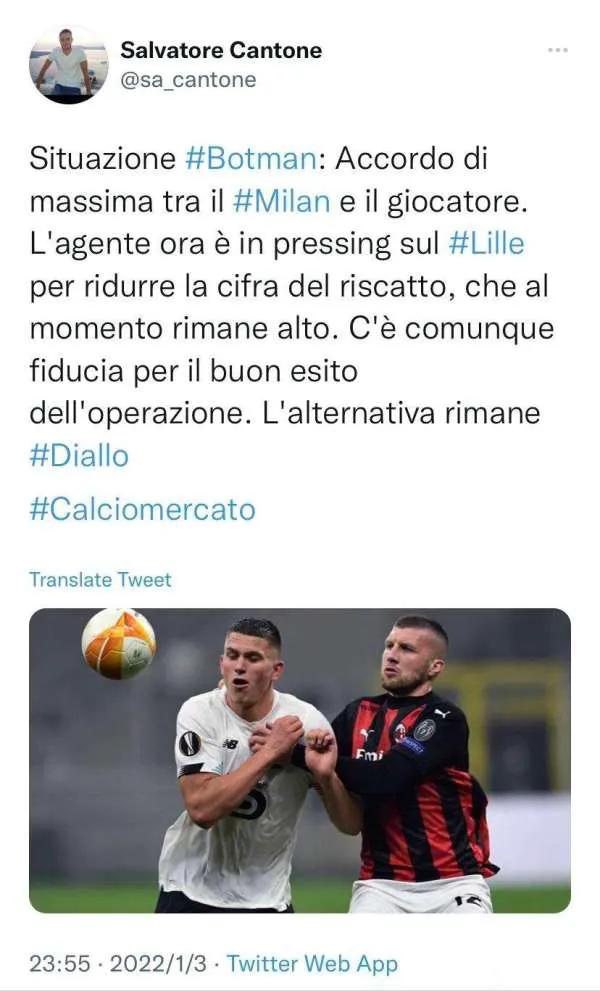Open the #Botman hashtag
600x991 pixels.
coord(250,158)
